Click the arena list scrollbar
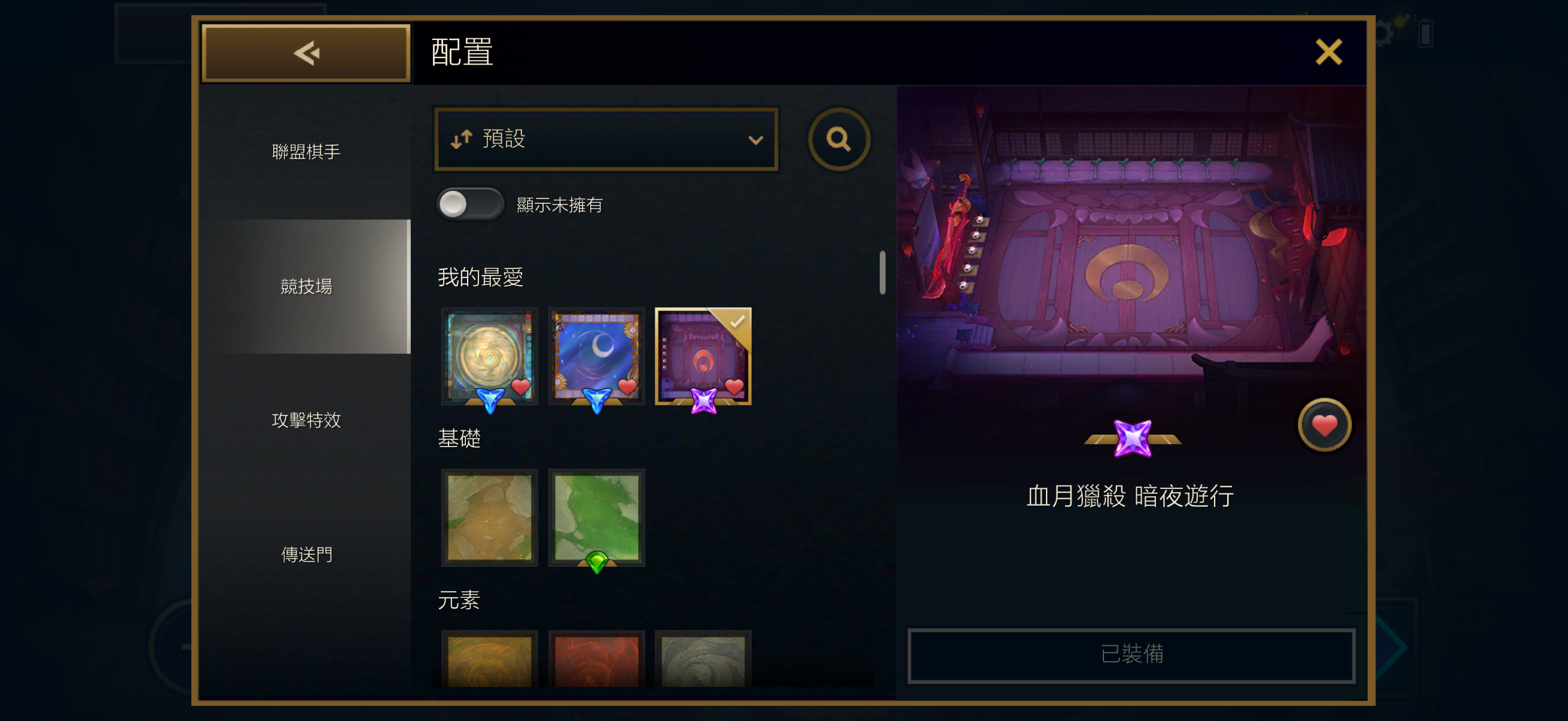 click(882, 272)
